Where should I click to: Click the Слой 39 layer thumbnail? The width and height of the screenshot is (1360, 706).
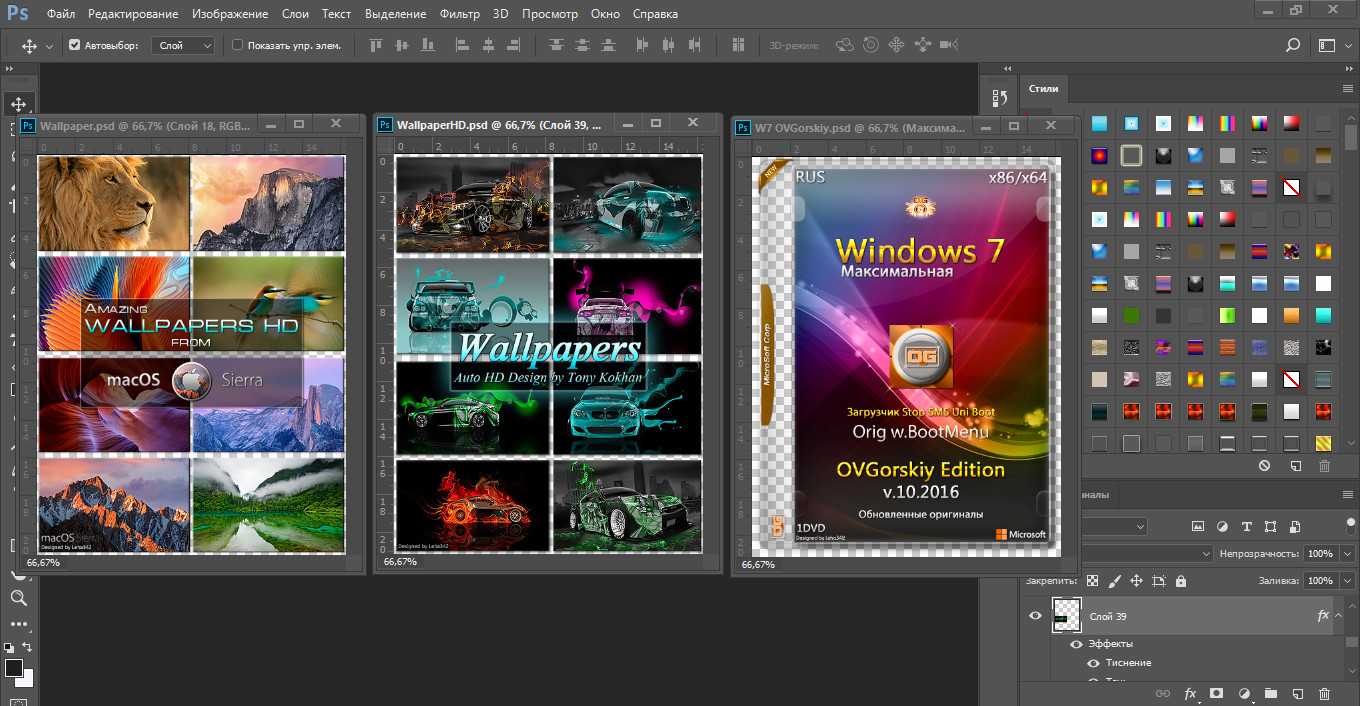click(1067, 615)
